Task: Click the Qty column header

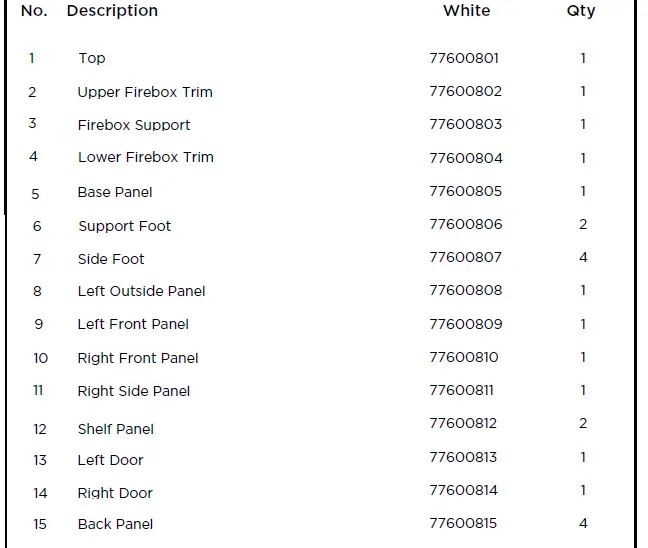Action: click(580, 11)
